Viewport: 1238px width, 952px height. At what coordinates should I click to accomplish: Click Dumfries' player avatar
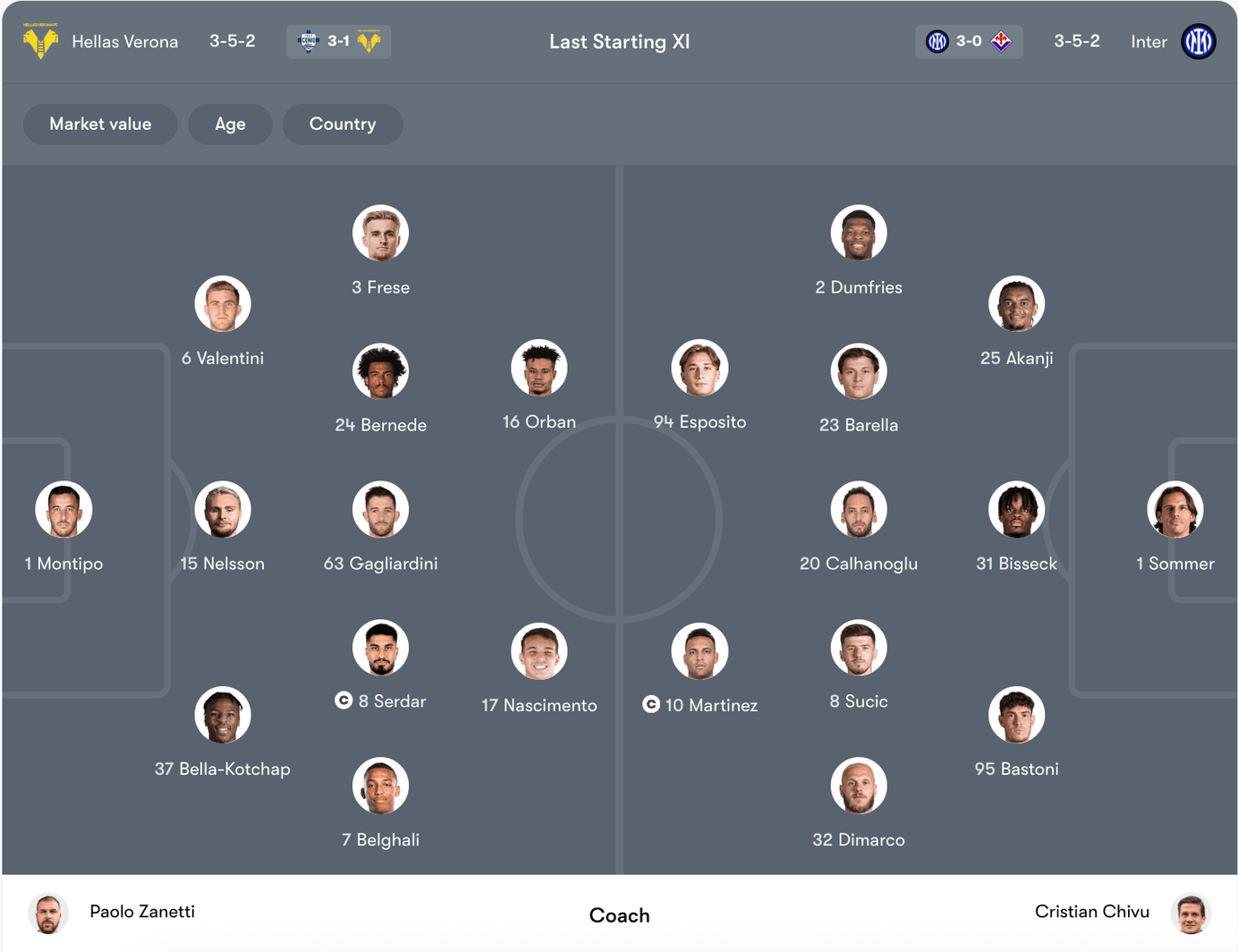click(x=858, y=234)
